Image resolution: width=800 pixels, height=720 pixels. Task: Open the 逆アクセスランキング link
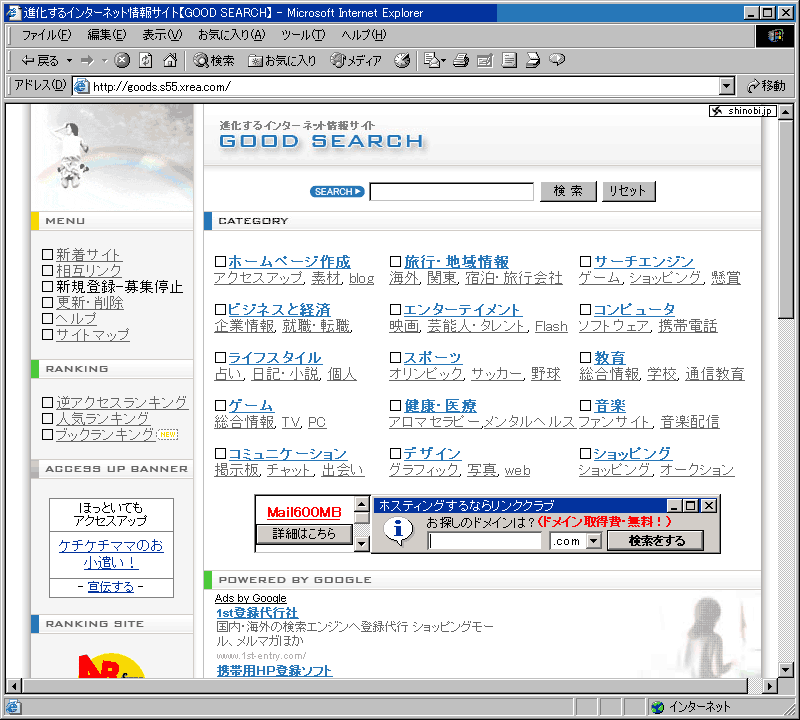click(x=122, y=403)
